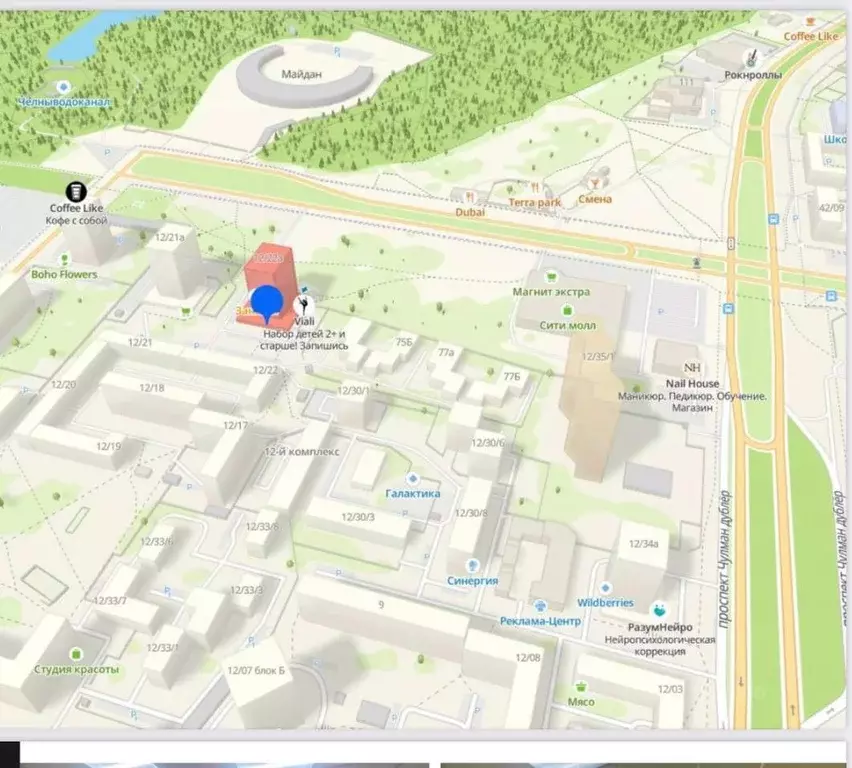This screenshot has height=768, width=852.
Task: Select building number 12/08
Action: 528,658
